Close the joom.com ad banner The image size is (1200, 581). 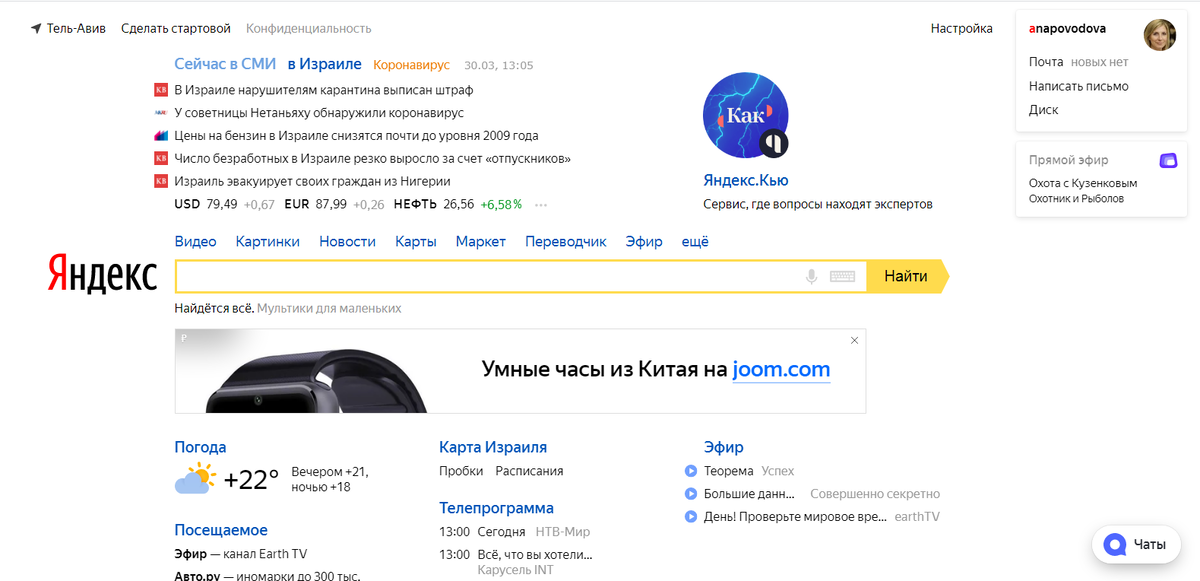[x=854, y=340]
